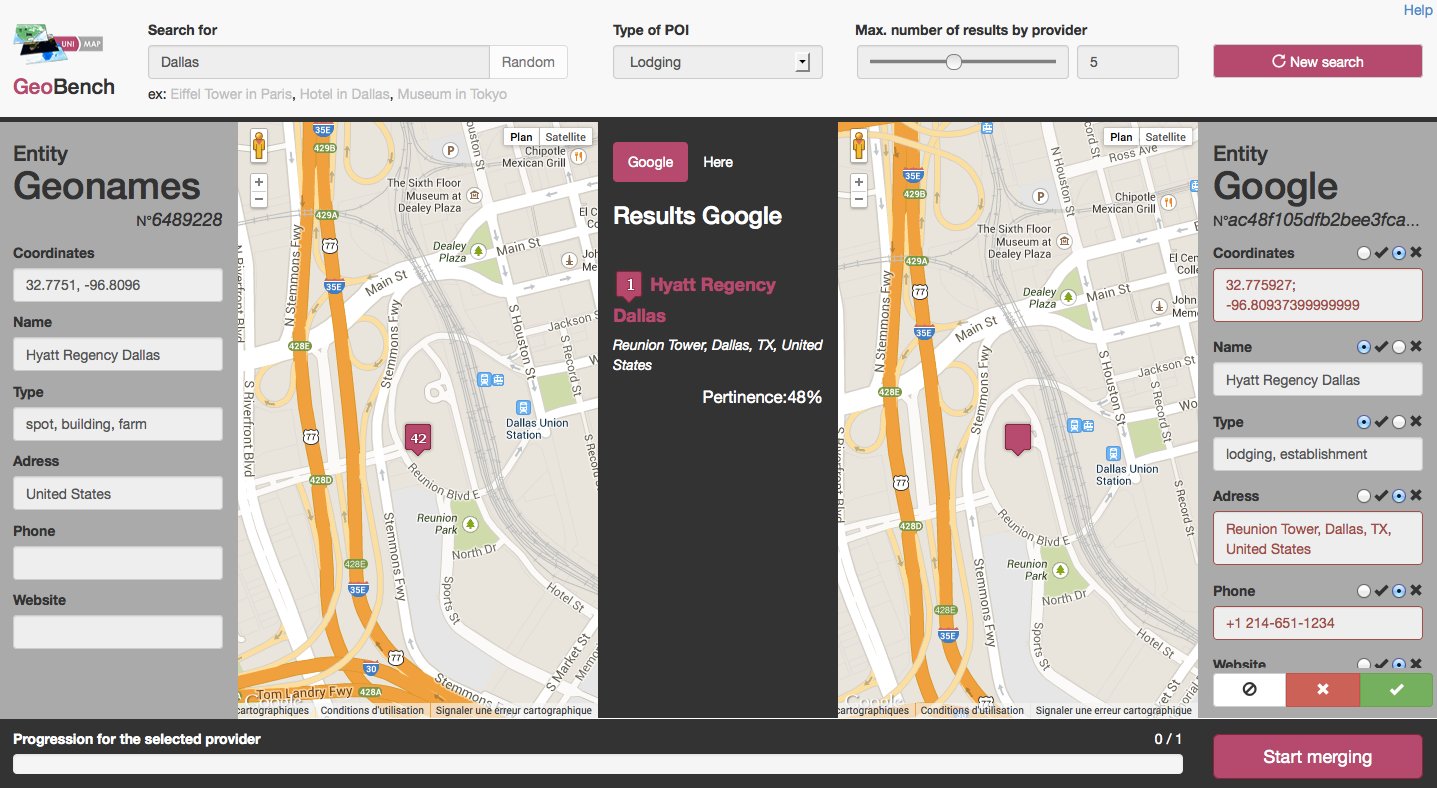Screen dimensions: 1437x788
Task: Click Sixth Floor Museum icon on left map
Action: 473,194
